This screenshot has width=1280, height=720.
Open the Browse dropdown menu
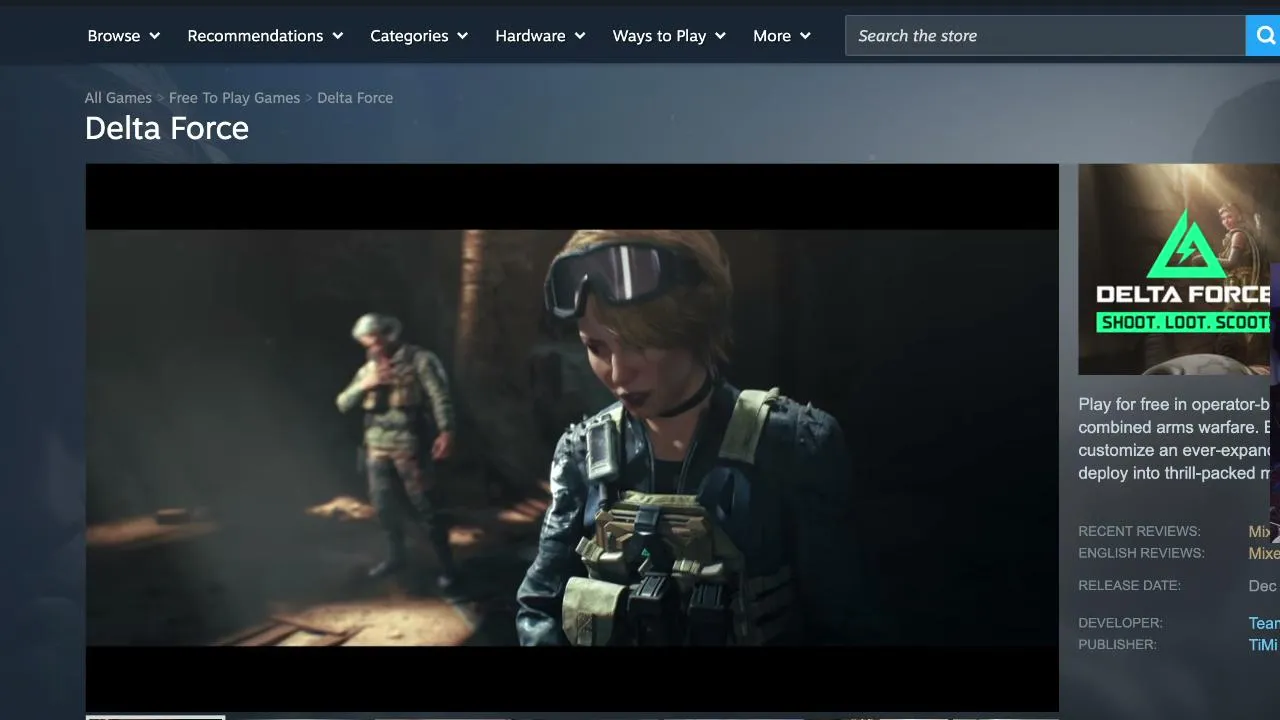pyautogui.click(x=124, y=36)
